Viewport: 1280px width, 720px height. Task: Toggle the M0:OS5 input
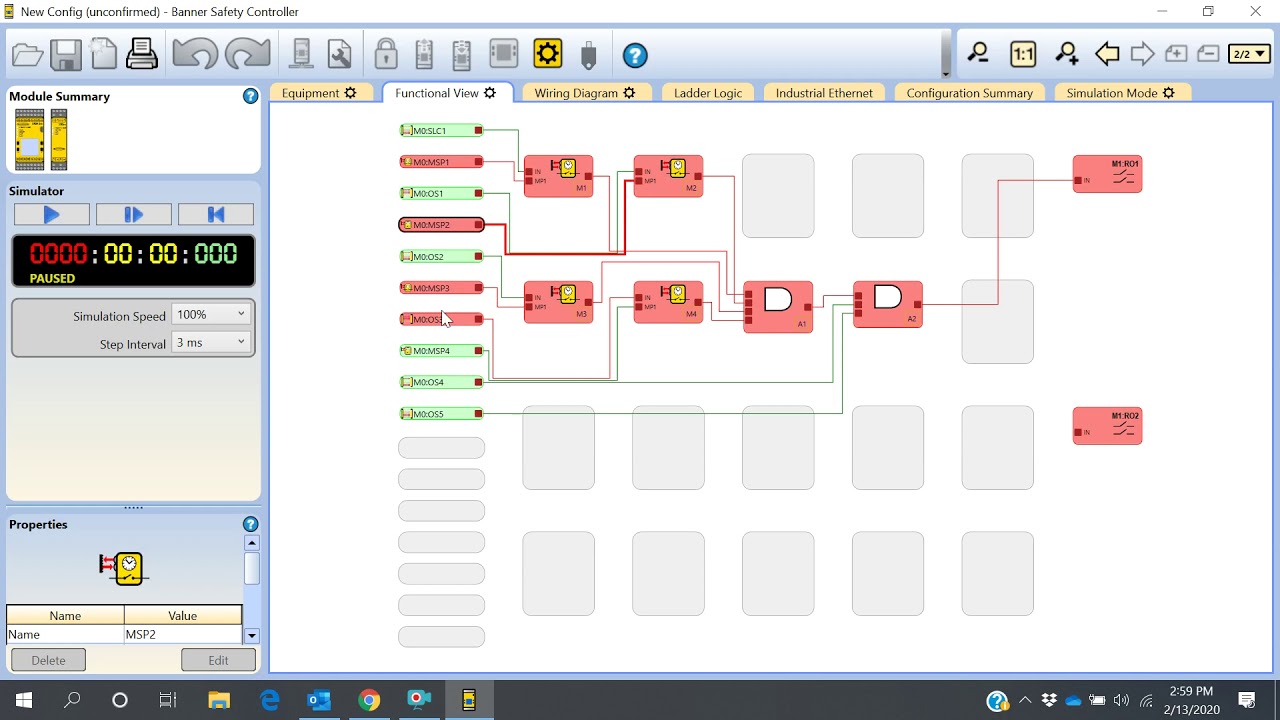point(441,414)
